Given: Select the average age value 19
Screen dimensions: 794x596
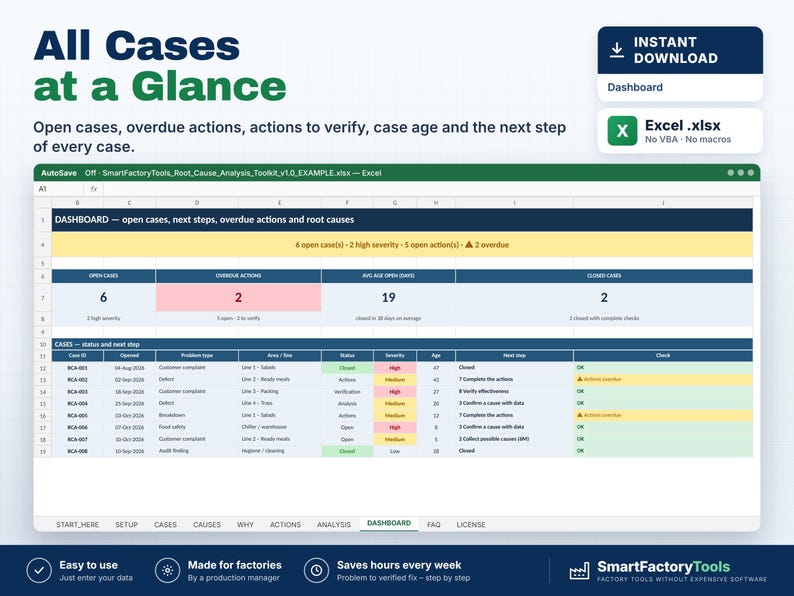Looking at the screenshot, I should click(x=388, y=297).
